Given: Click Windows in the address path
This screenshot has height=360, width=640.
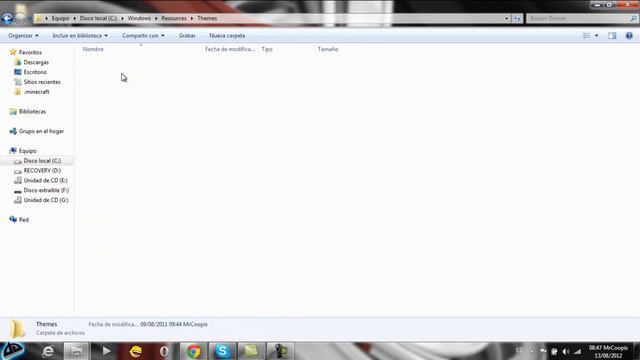Looking at the screenshot, I should 139,18.
